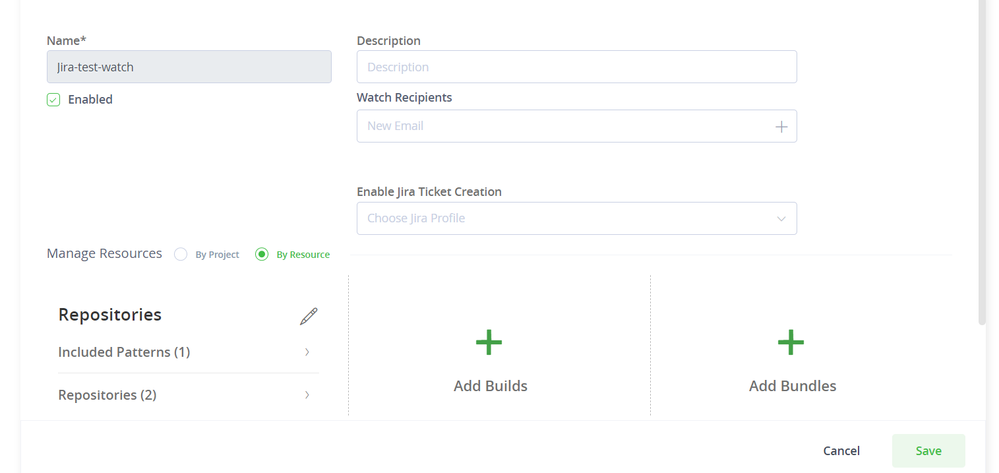Image resolution: width=999 pixels, height=473 pixels.
Task: Expand Repositories (2) chevron
Action: [x=307, y=395]
